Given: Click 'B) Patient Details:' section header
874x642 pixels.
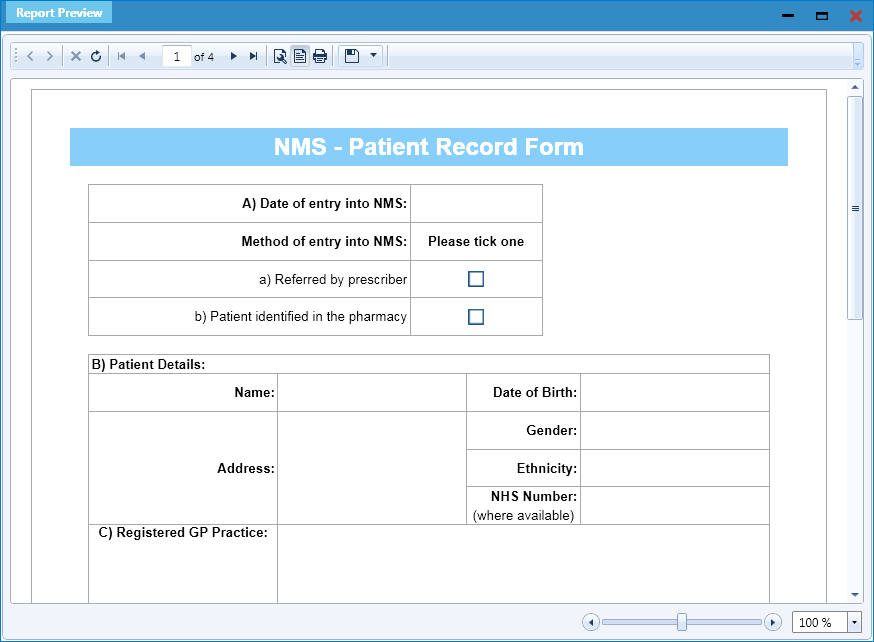Looking at the screenshot, I should (x=148, y=364).
